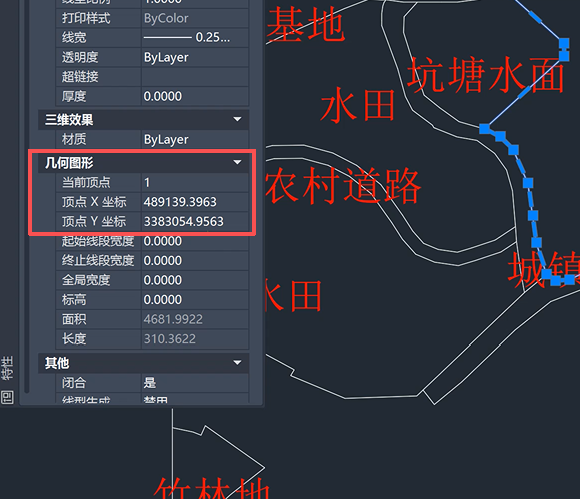Screen dimensions: 580x499
Task: Click the 超链接 empty field
Action: [x=195, y=77]
